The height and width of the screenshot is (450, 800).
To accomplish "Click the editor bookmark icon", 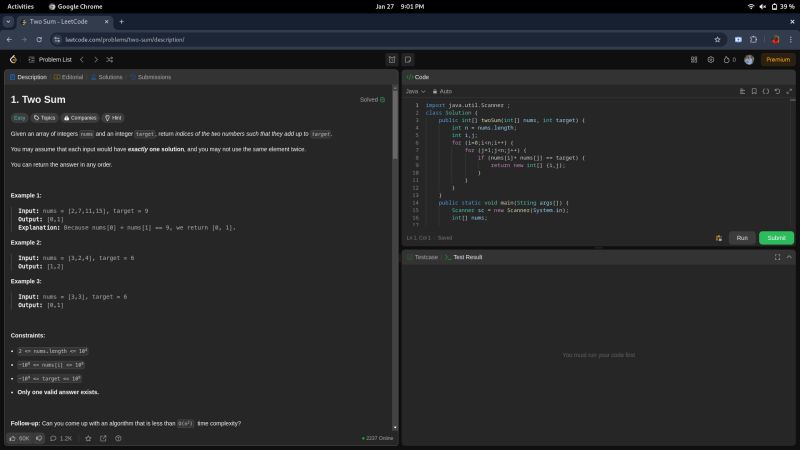I will pos(754,91).
